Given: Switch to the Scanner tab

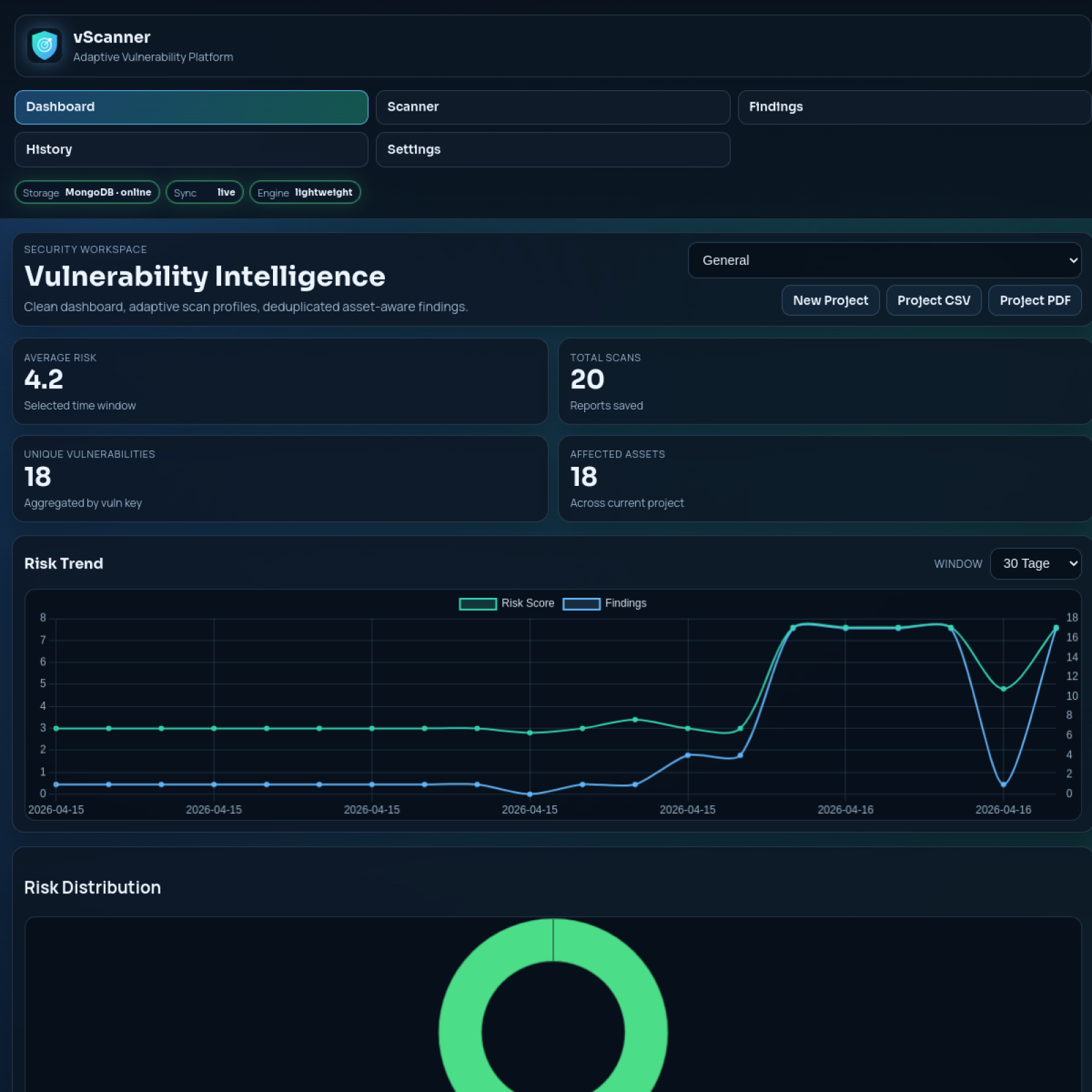Looking at the screenshot, I should point(551,107).
